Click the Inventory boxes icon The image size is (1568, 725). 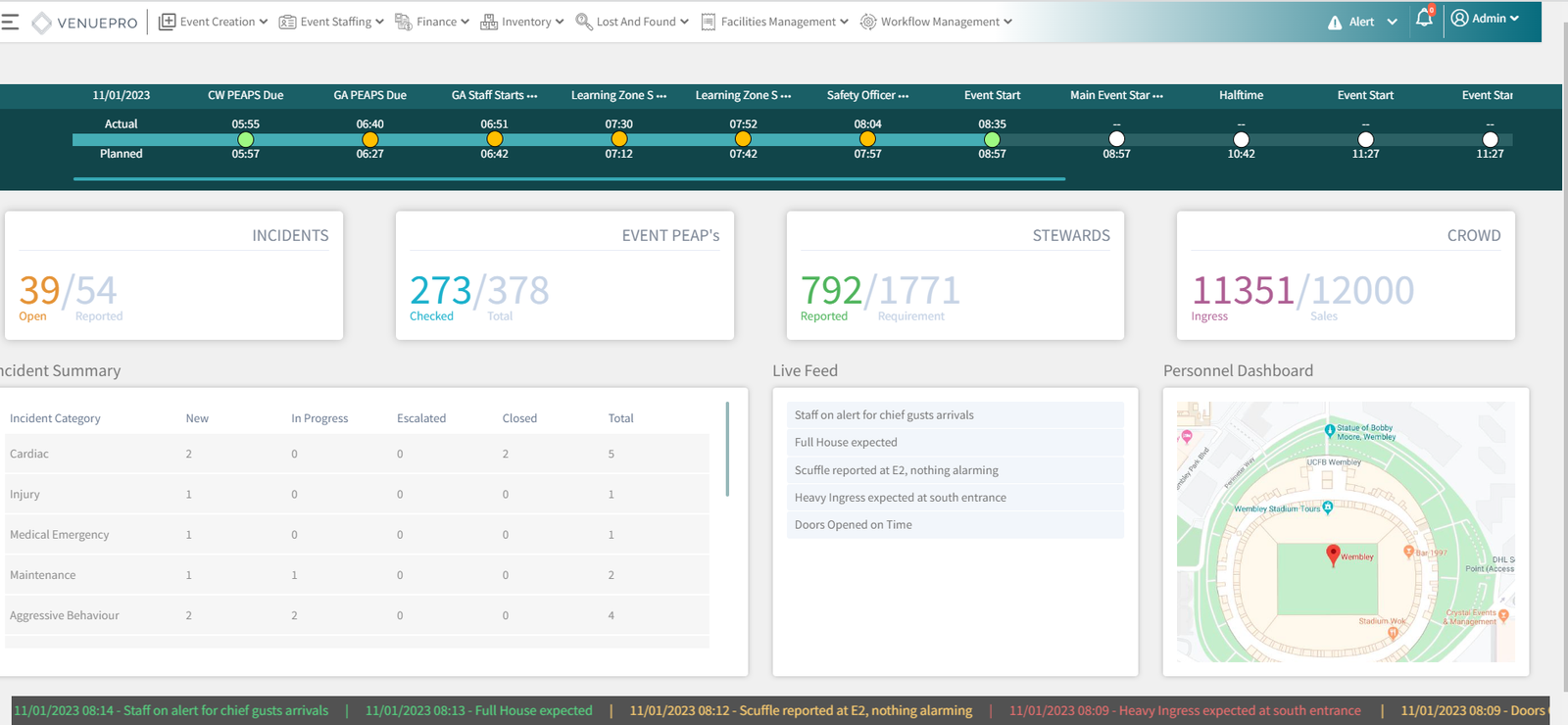click(x=488, y=22)
